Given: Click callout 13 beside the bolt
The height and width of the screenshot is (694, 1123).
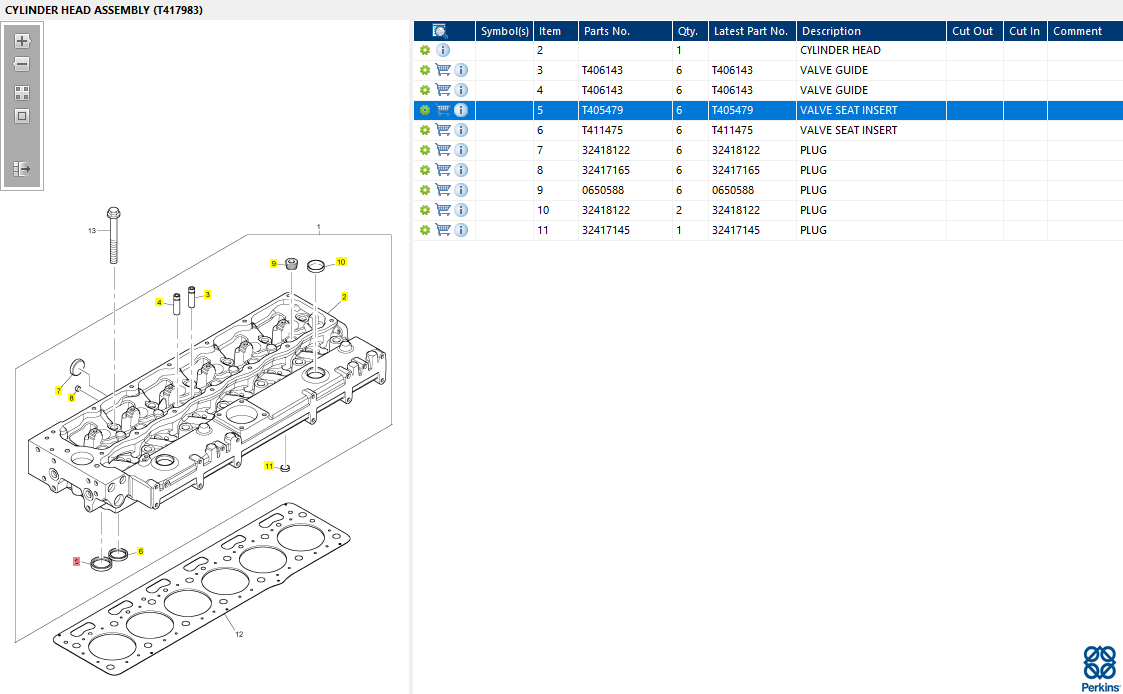Looking at the screenshot, I should tap(92, 231).
